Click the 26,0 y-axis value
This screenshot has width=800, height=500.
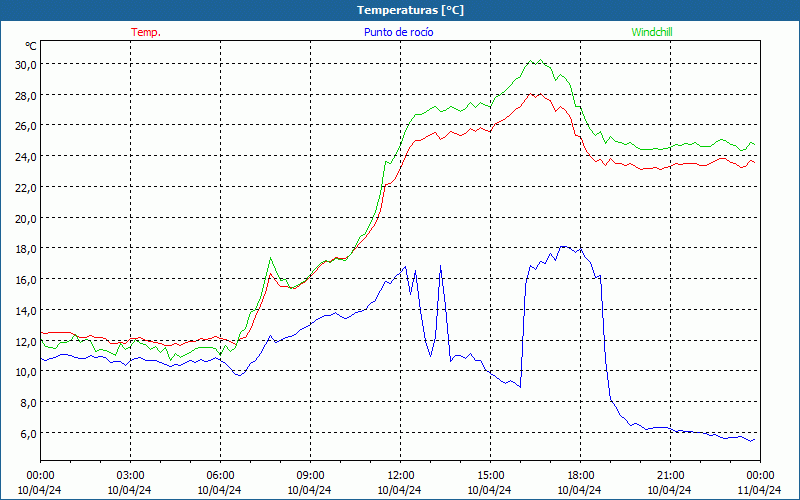click(x=25, y=126)
